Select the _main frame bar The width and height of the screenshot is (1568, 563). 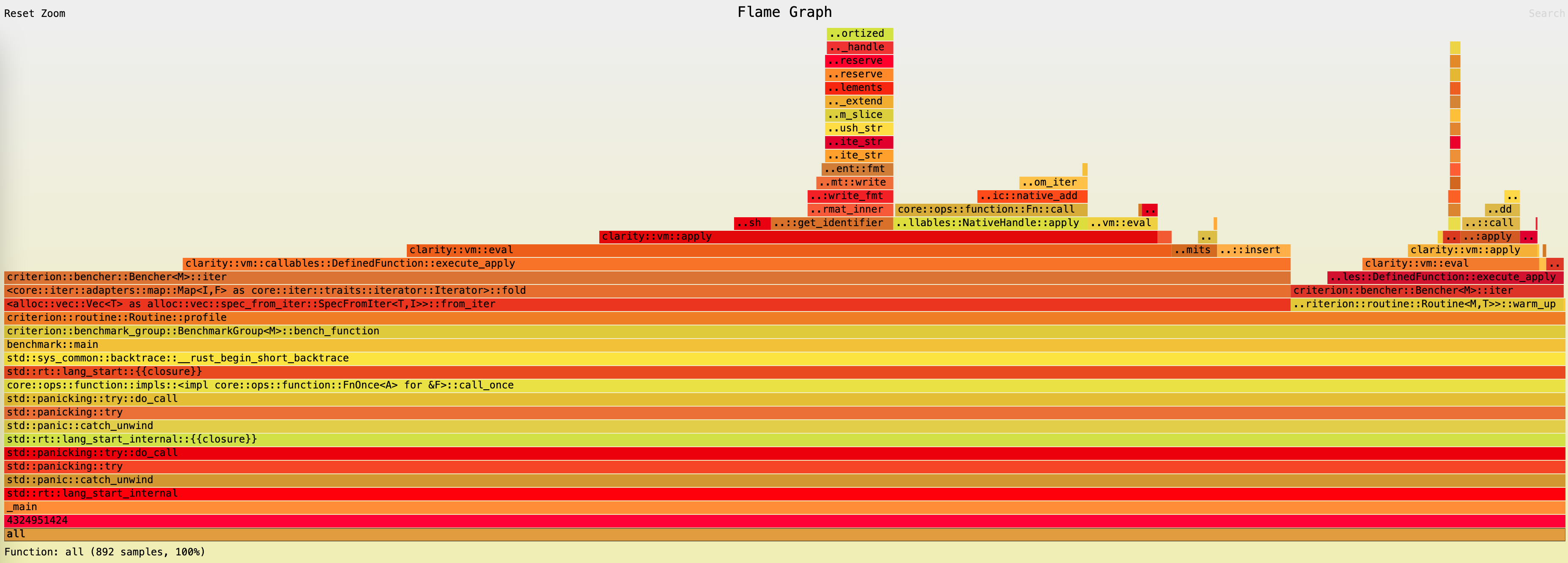(784, 507)
